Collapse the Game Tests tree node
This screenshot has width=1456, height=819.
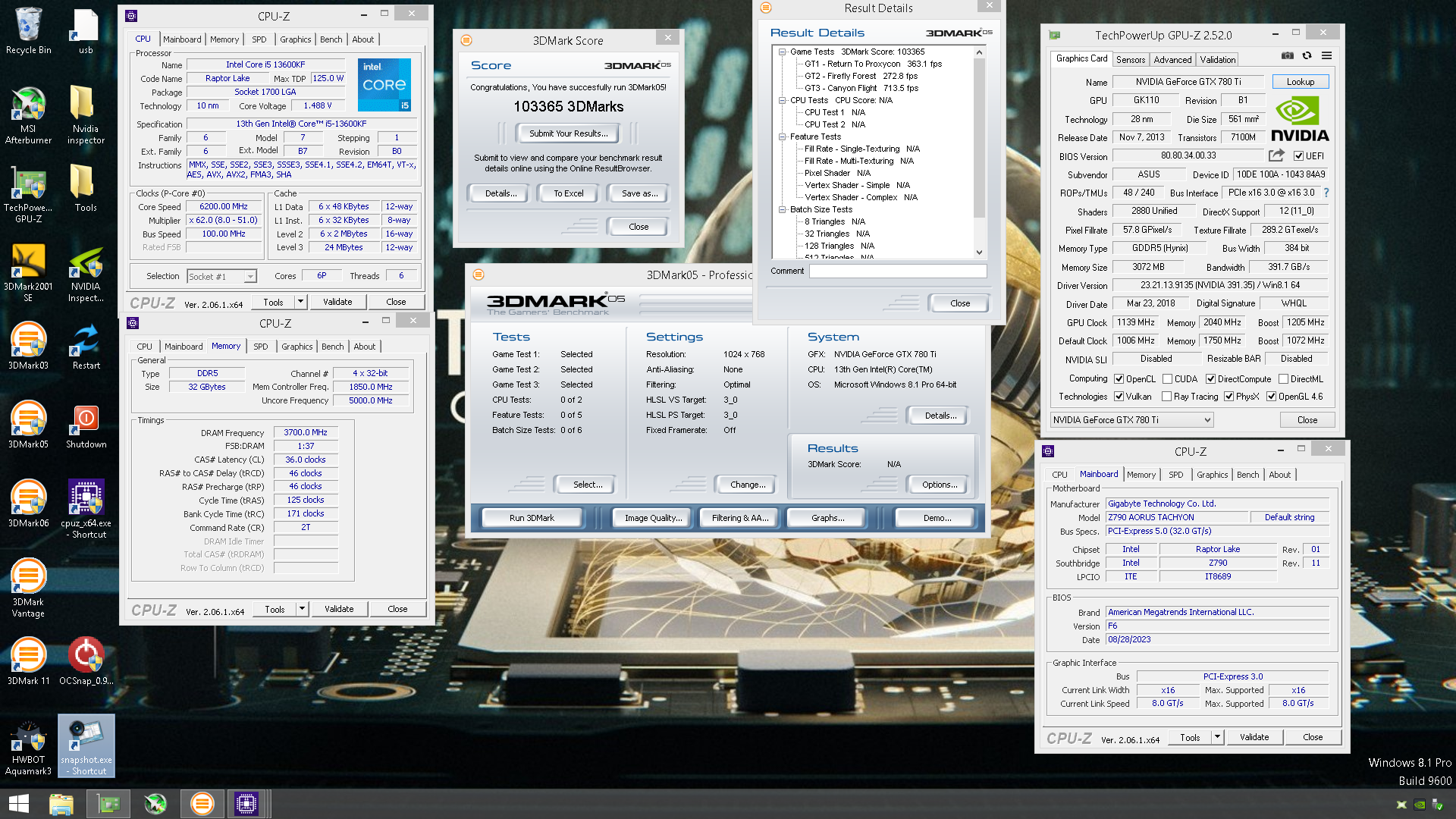pos(782,52)
